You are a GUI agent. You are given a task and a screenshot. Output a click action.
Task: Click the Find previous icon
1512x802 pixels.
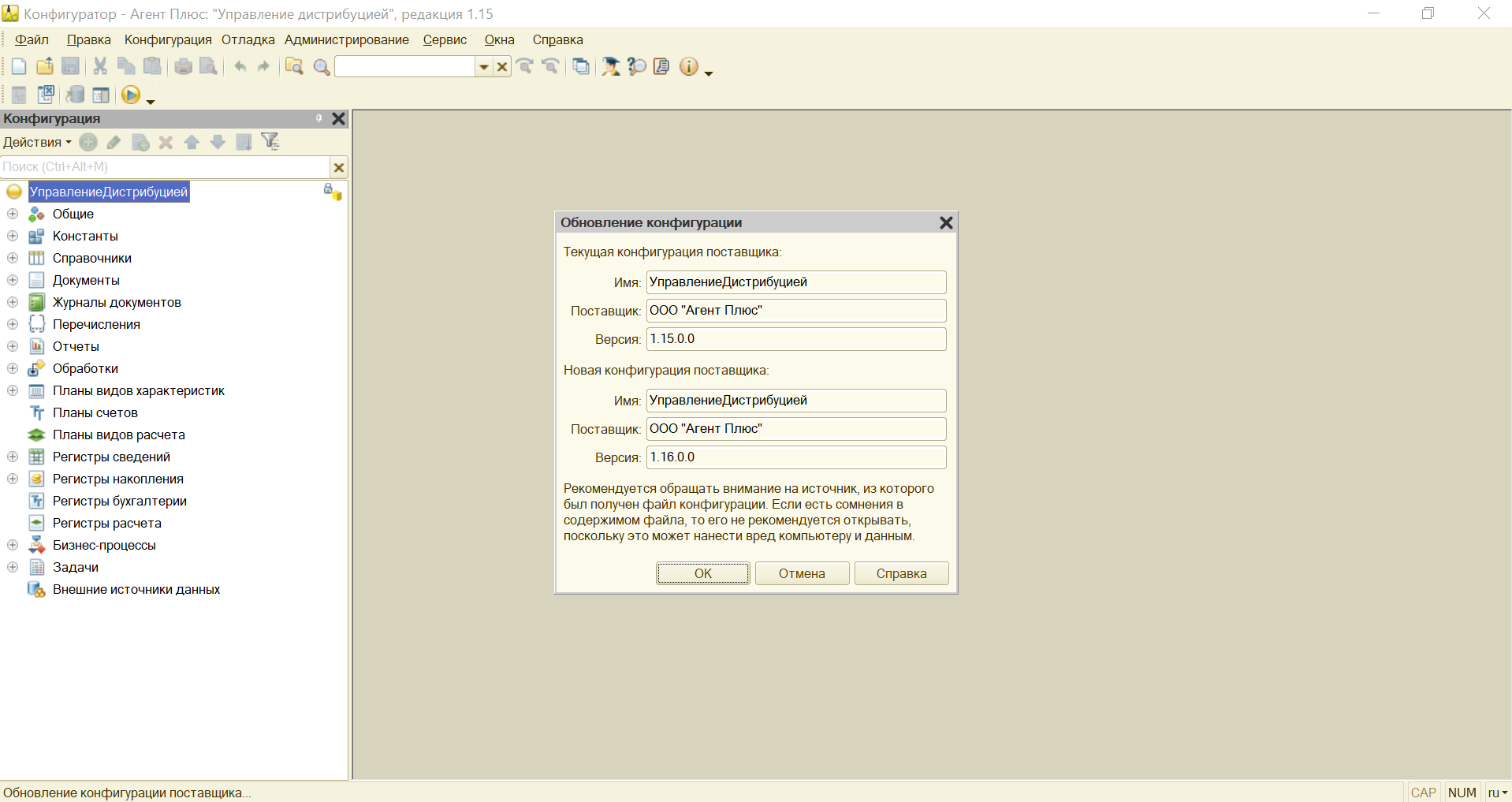coord(551,67)
